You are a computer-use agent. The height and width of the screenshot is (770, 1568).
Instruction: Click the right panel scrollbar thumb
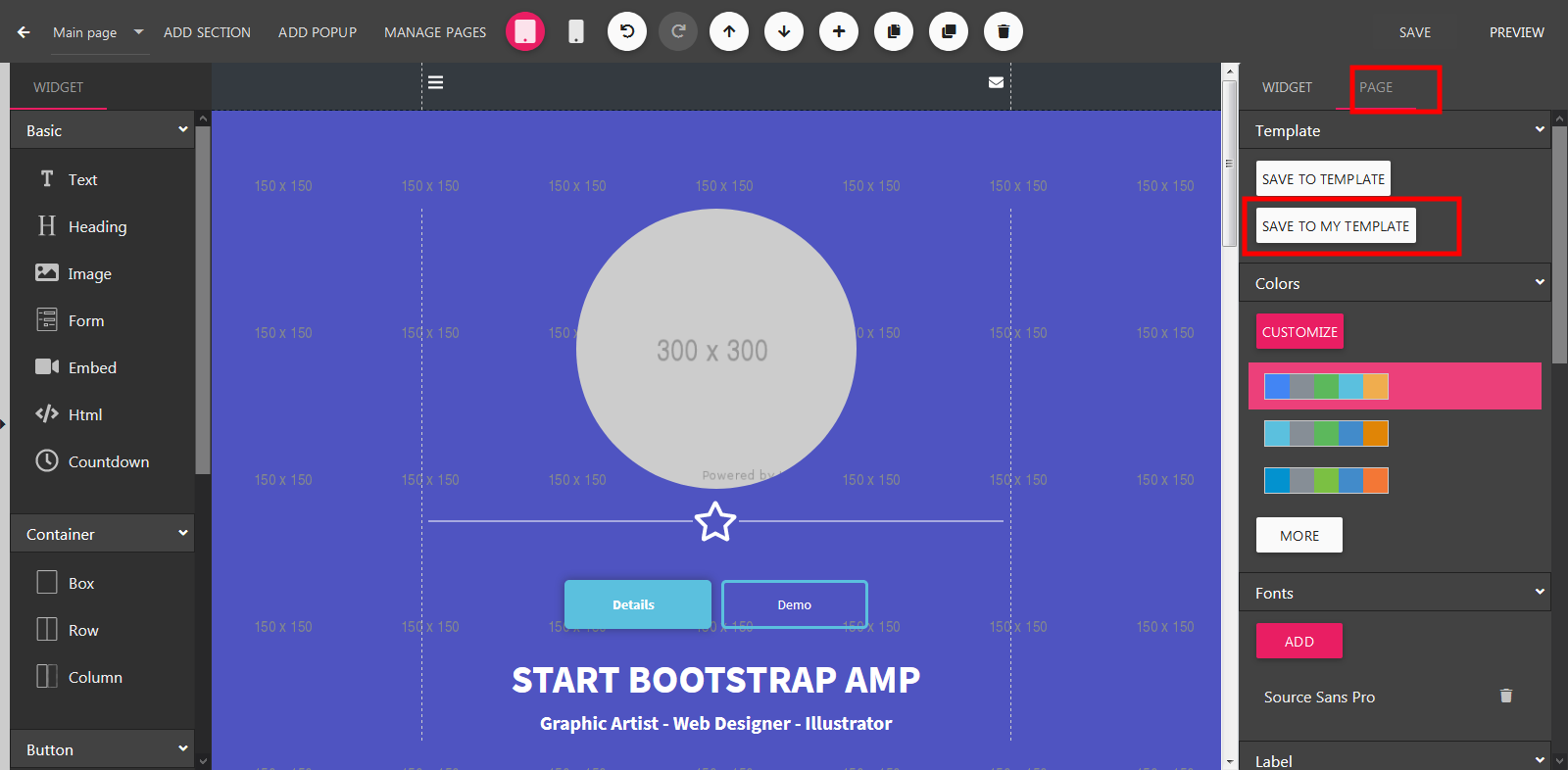tap(1559, 245)
